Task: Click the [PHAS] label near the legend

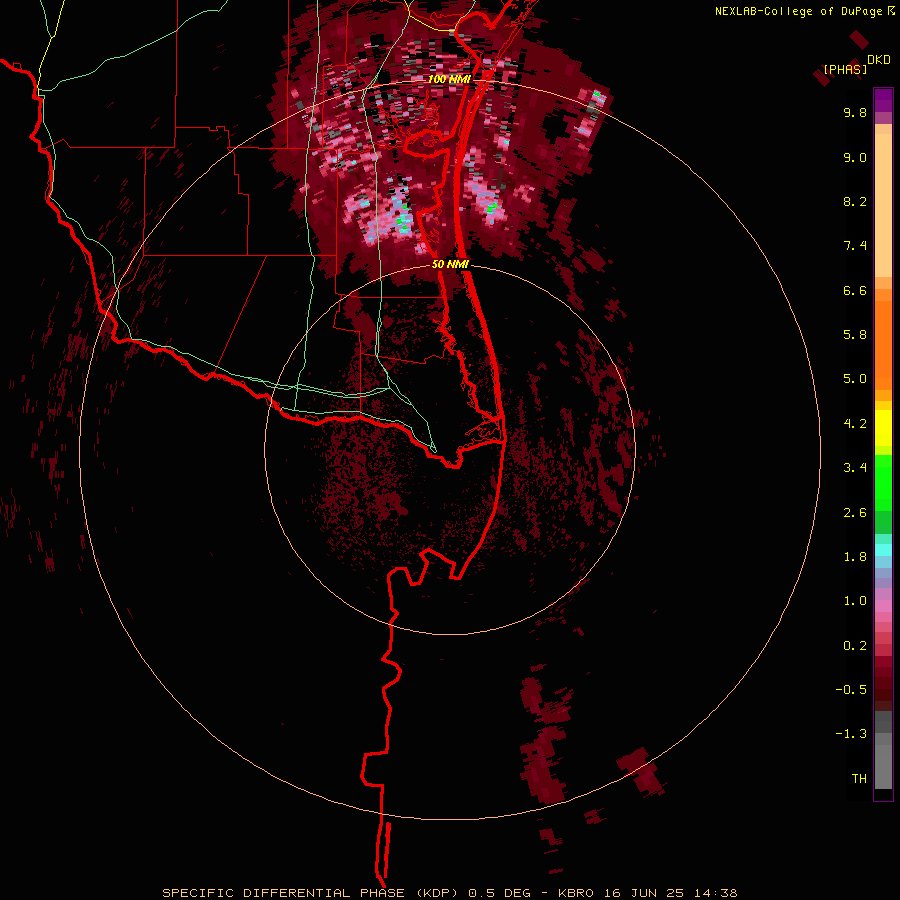Action: coord(845,70)
